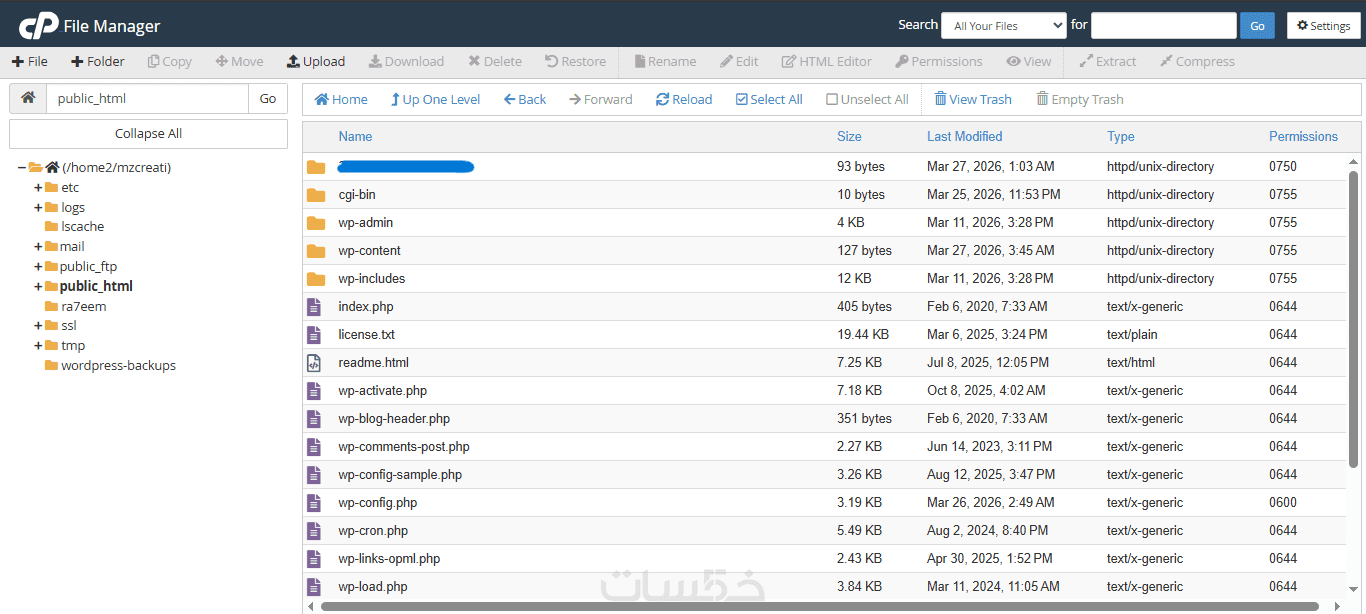This screenshot has width=1366, height=614.
Task: Click the cPanel logo icon
Action: [x=38, y=25]
